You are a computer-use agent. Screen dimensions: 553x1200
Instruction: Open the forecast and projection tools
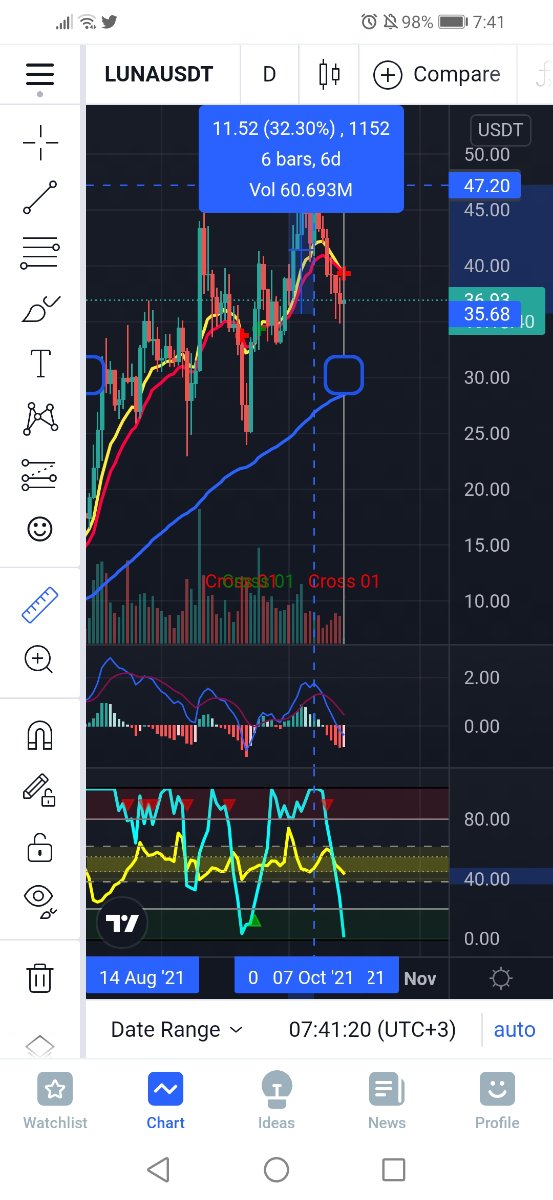click(40, 475)
